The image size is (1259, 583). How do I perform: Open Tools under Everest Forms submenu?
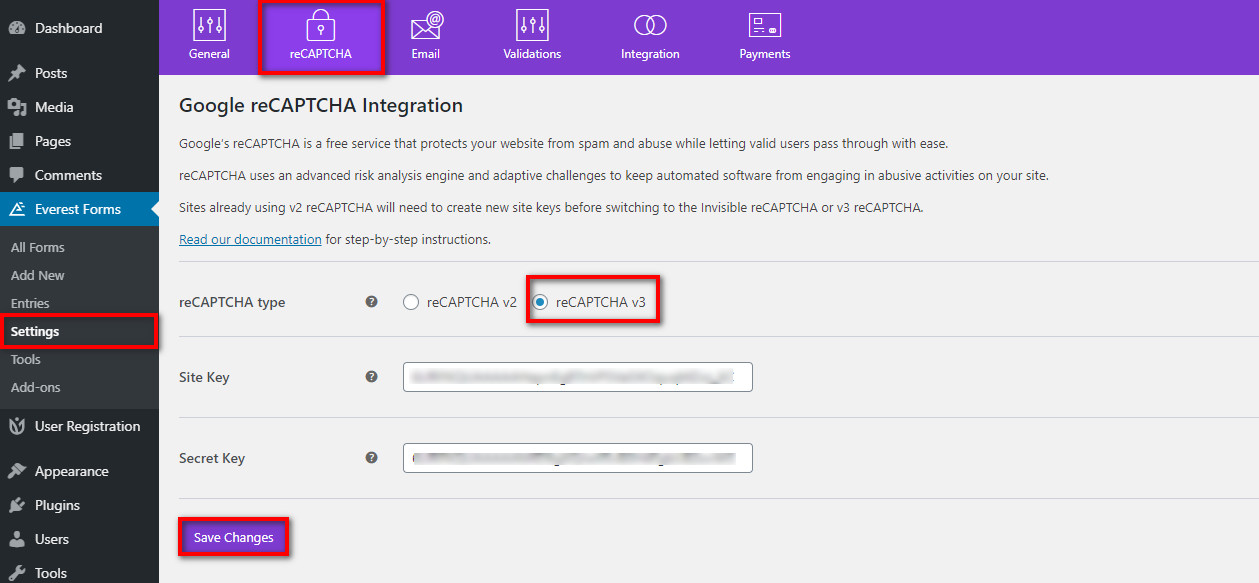[x=26, y=359]
